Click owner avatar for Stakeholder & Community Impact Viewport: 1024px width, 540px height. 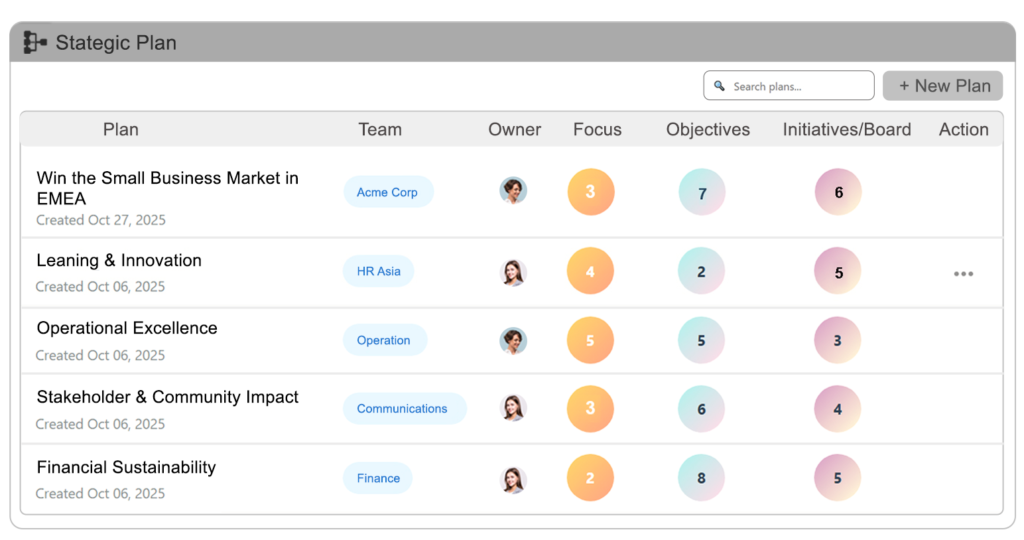(x=513, y=408)
